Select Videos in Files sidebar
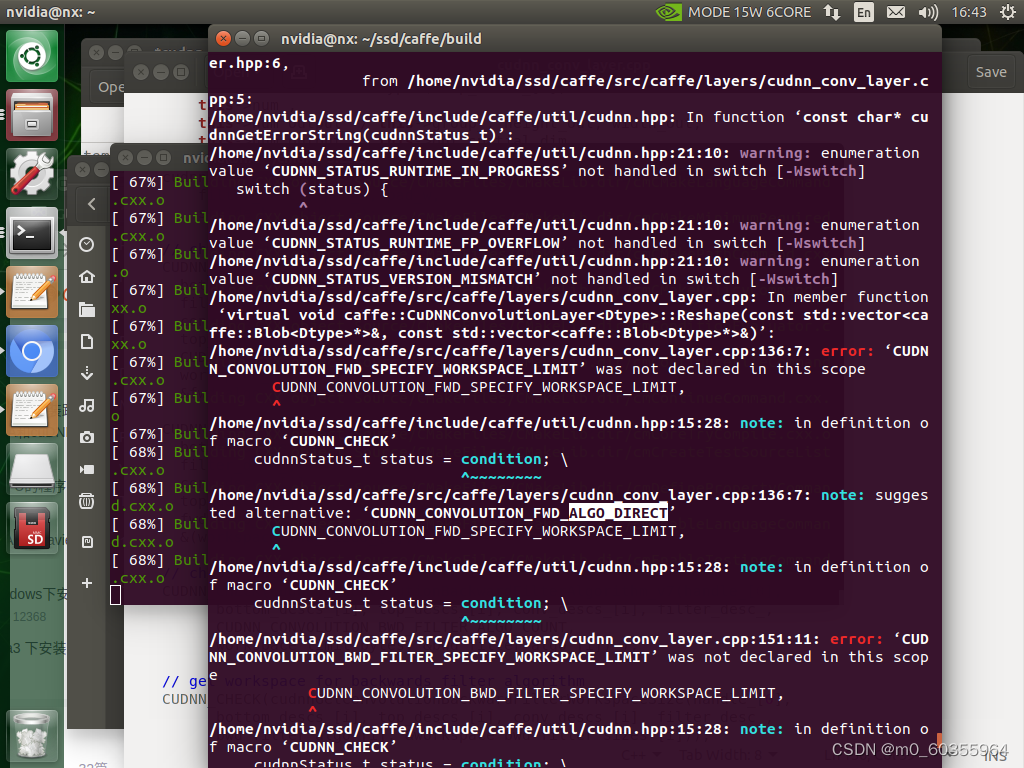Viewport: 1024px width, 768px height. point(87,470)
